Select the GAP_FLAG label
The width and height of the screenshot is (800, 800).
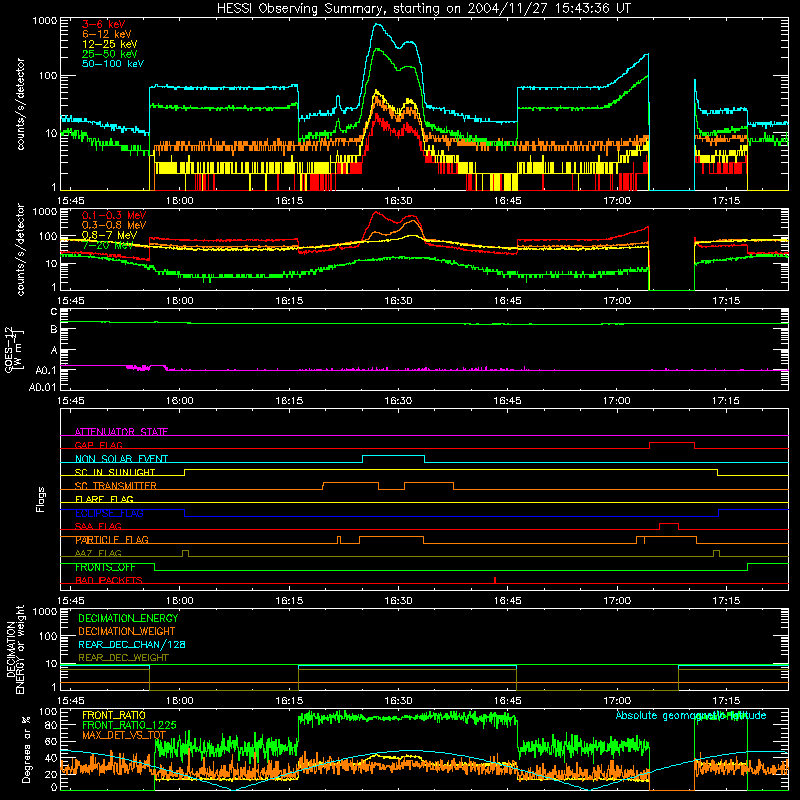coord(99,445)
